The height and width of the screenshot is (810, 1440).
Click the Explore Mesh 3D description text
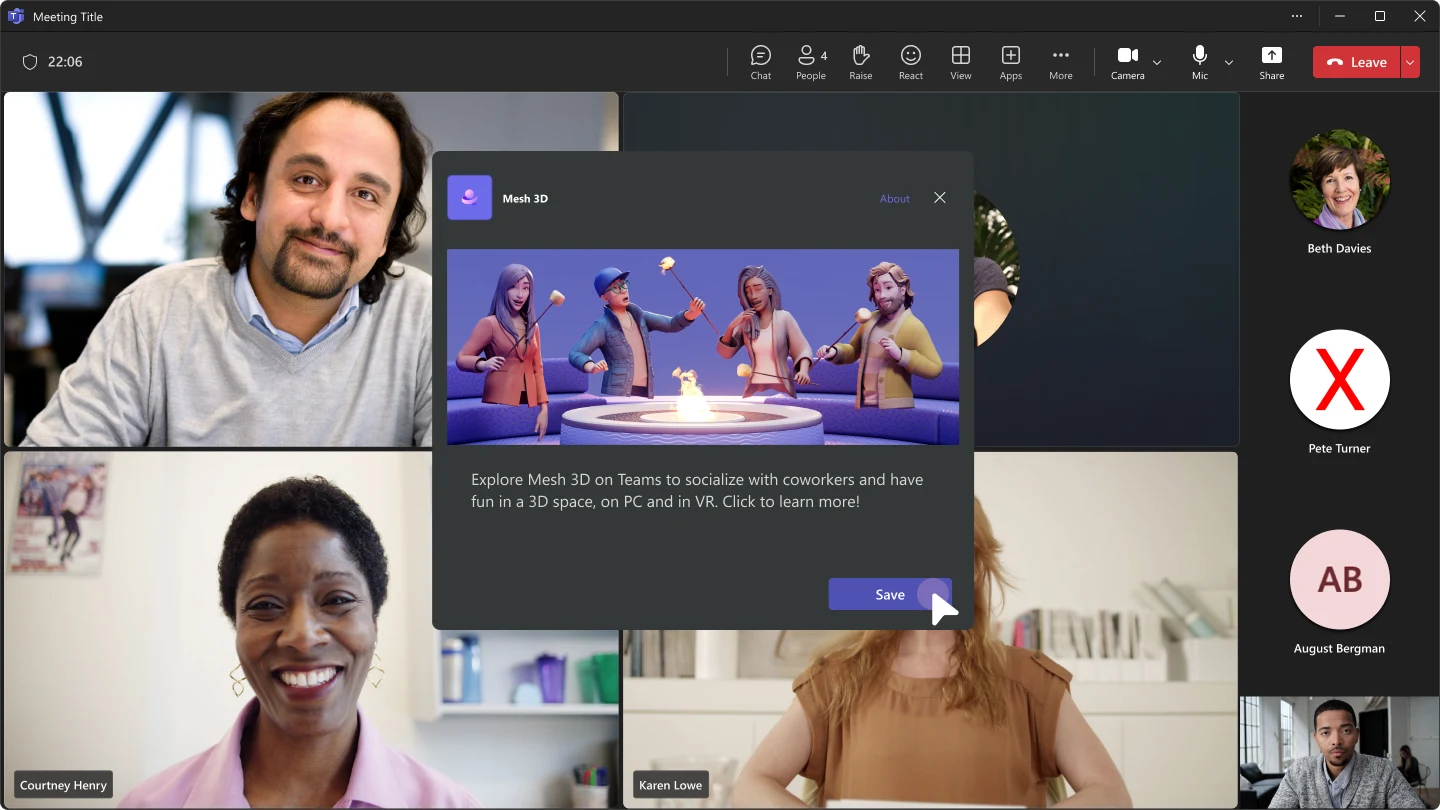697,490
